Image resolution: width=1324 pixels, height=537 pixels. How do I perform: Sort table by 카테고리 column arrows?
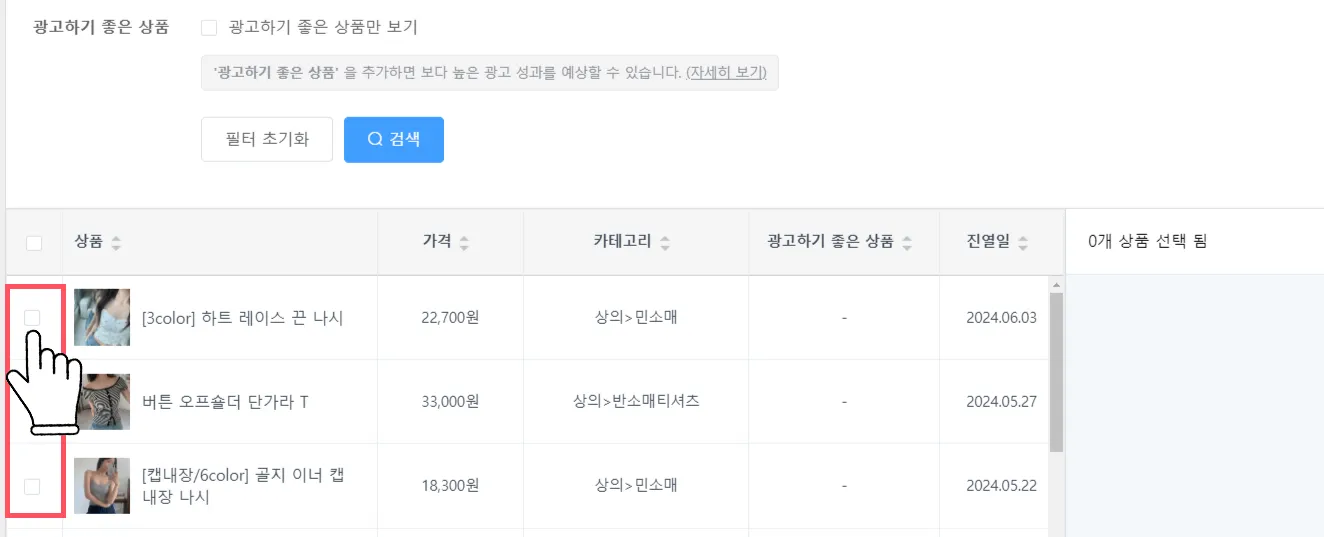click(665, 243)
